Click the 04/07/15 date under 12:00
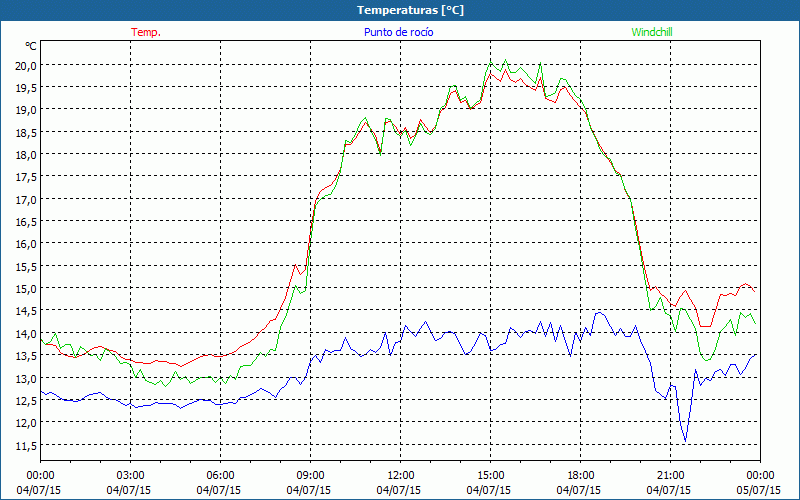 (399, 490)
